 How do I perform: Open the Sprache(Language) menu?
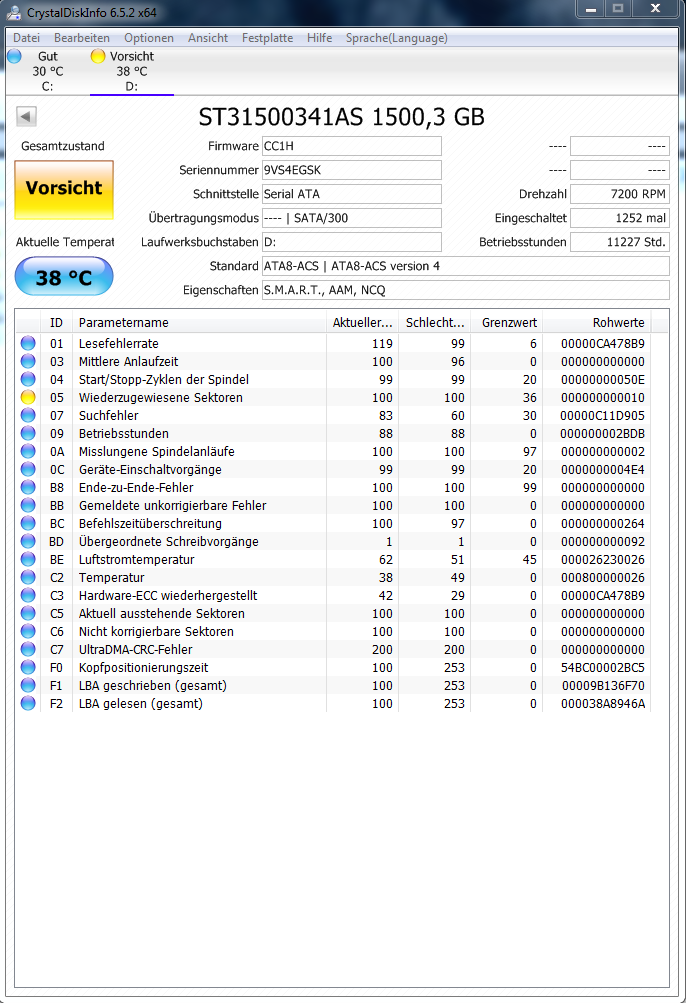click(397, 38)
